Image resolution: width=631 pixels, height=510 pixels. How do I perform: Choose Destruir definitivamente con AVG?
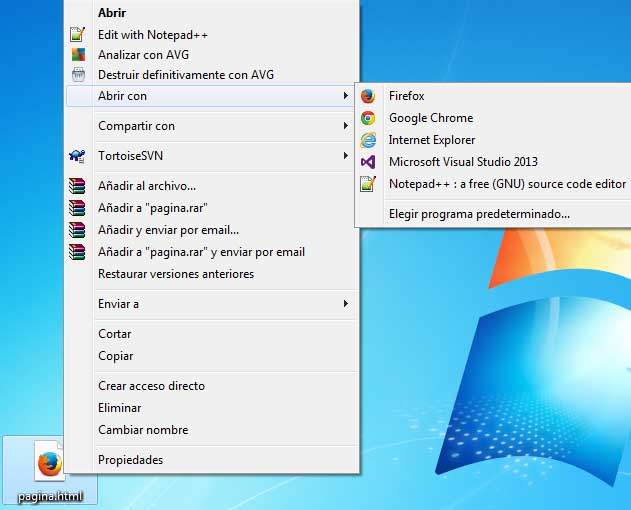pyautogui.click(x=212, y=74)
